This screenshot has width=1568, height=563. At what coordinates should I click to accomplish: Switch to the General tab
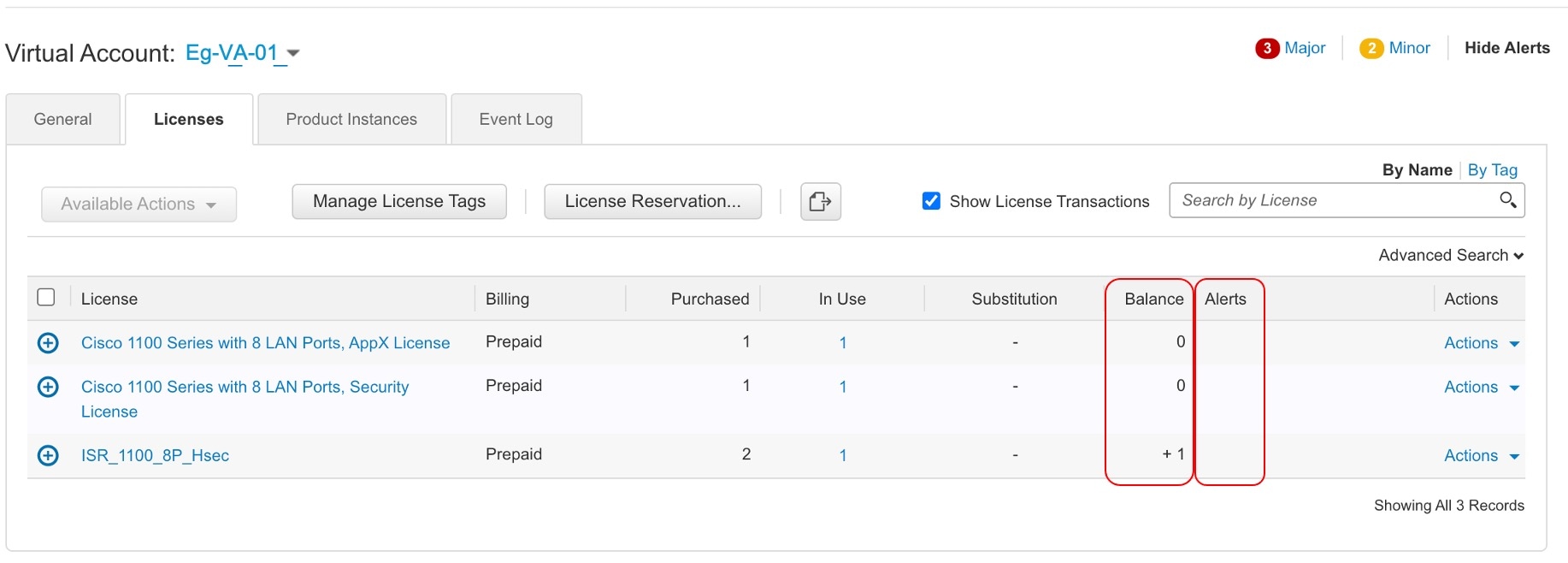(x=63, y=119)
